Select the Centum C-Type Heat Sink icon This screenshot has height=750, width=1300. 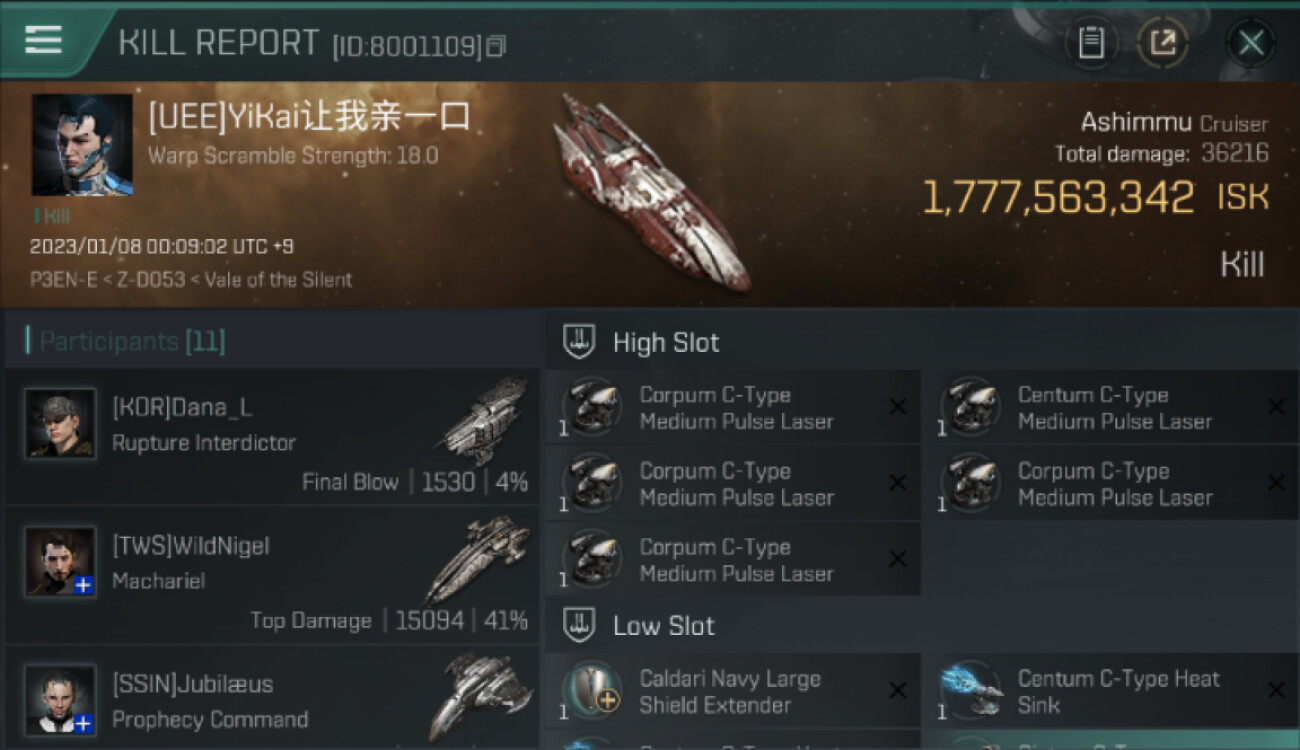point(971,691)
